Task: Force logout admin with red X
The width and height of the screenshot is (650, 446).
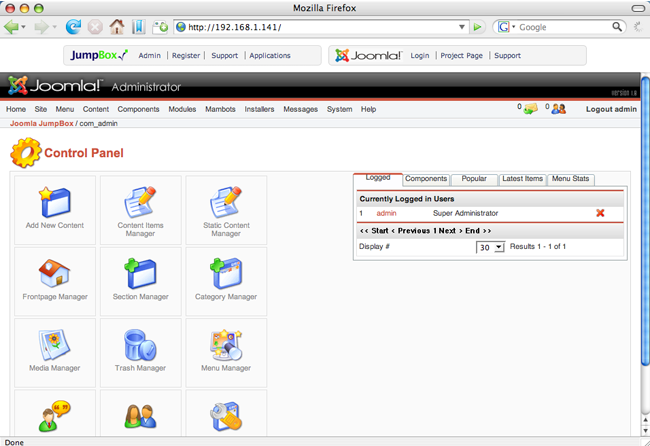Action: point(600,213)
